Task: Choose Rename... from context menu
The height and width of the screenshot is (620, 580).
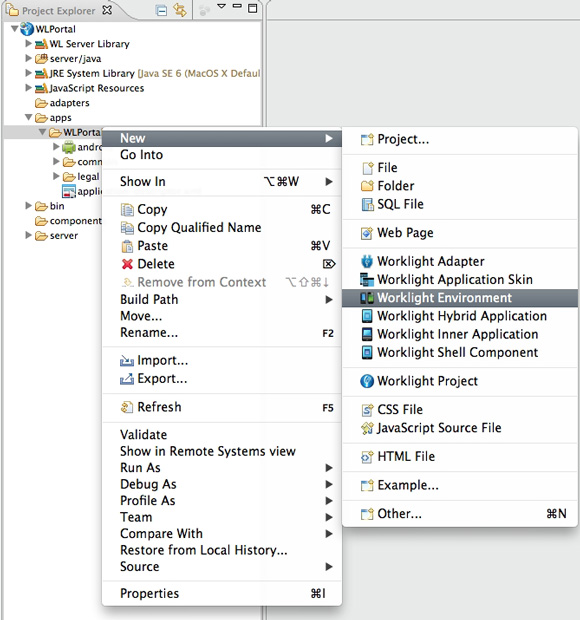Action: 222,333
